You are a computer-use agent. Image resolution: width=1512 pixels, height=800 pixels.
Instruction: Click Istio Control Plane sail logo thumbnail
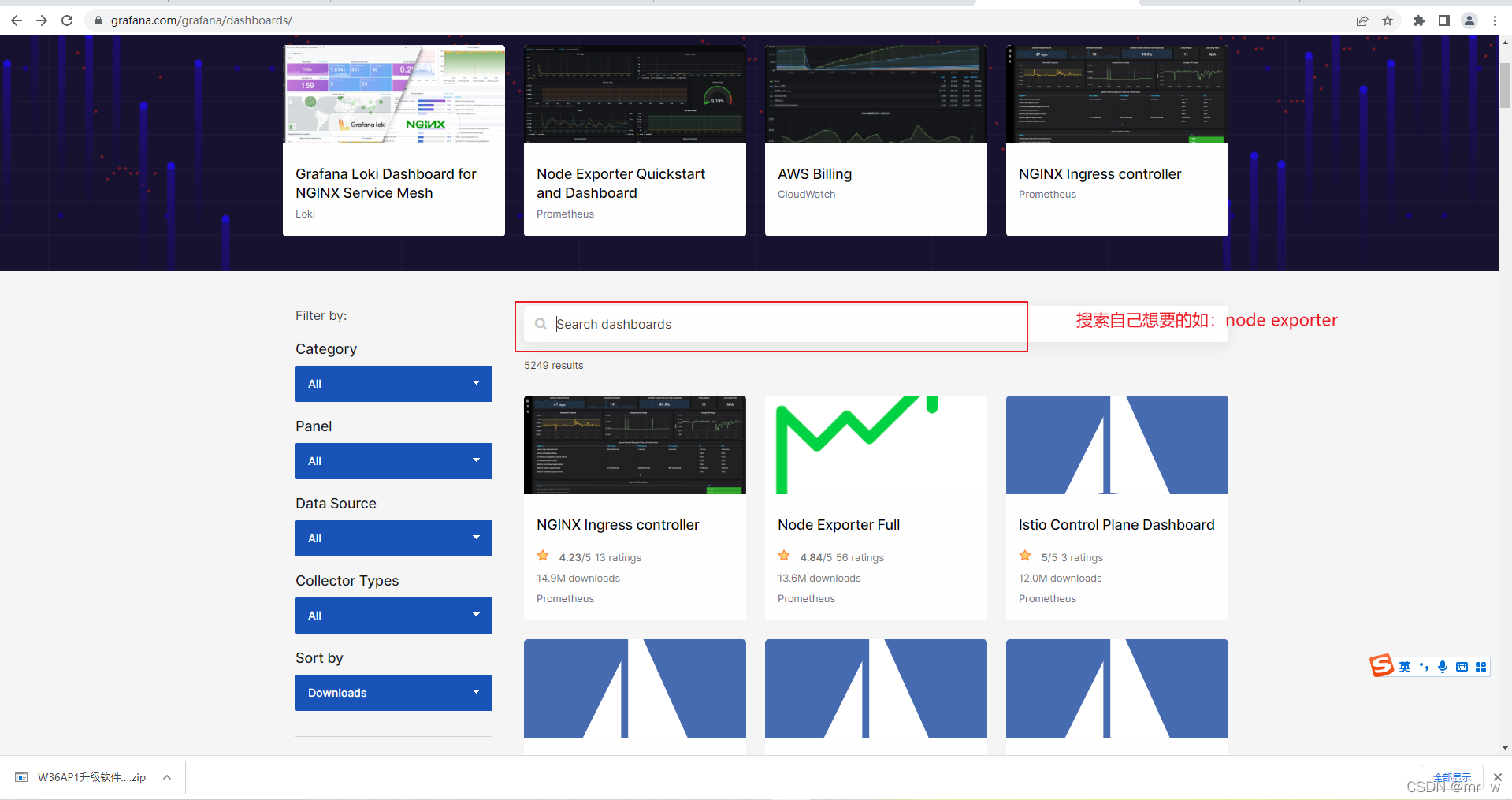[x=1117, y=445]
